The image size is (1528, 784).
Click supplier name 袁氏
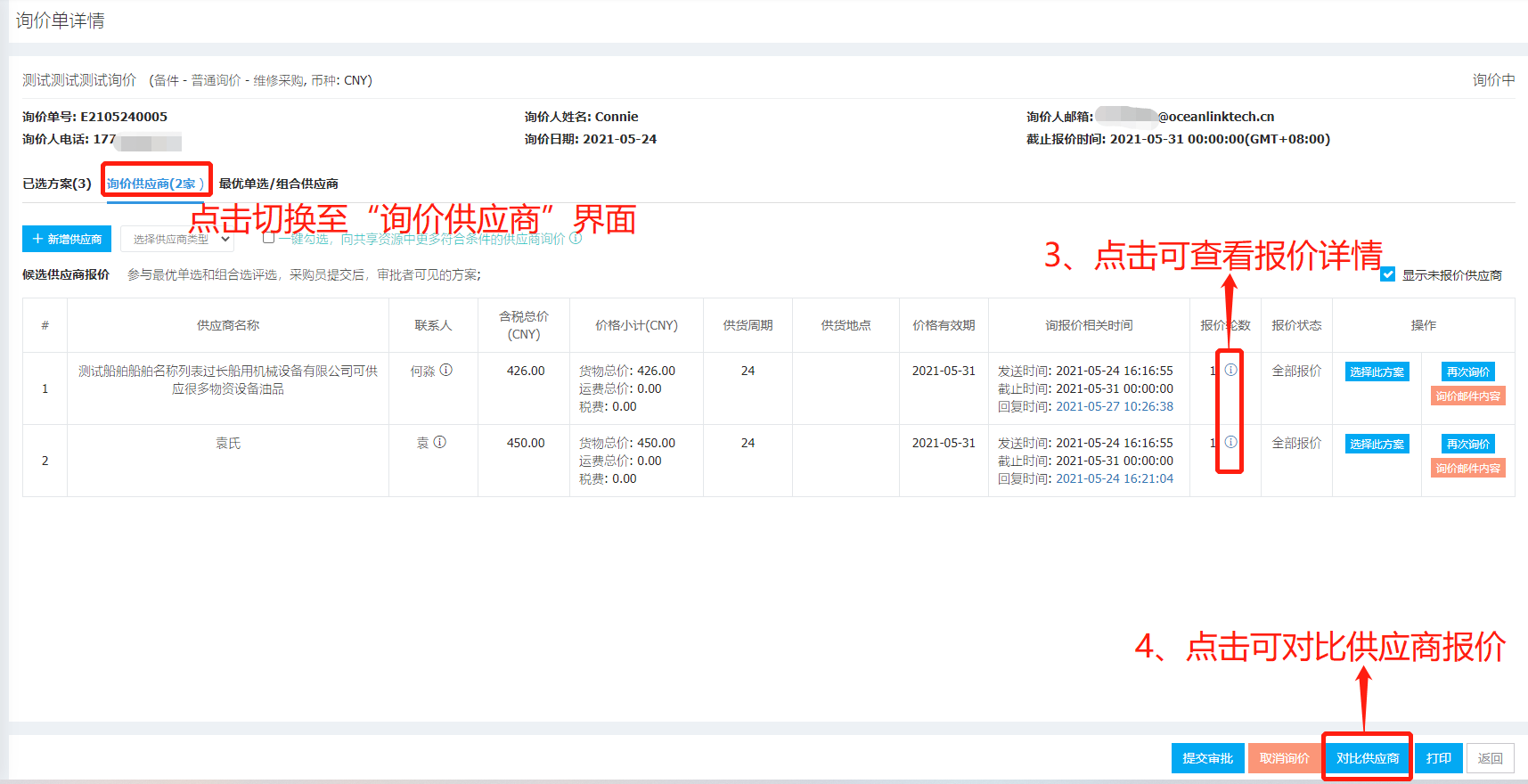pyautogui.click(x=228, y=443)
